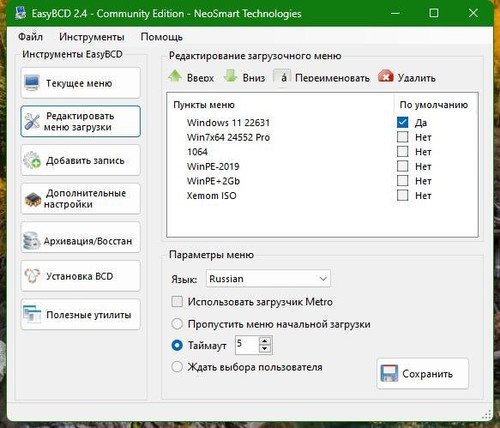
Task: Click the windows icon on Полезные утилиты
Action: tap(32, 314)
